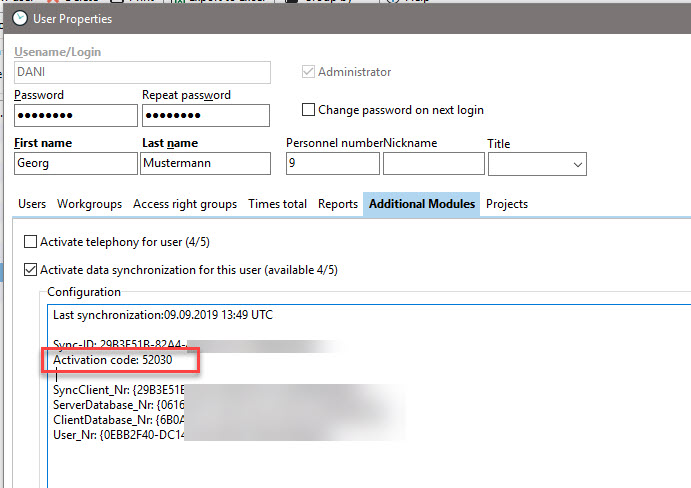Screen dimensions: 691x488
Task: Switch to the Reports tab
Action: [338, 204]
